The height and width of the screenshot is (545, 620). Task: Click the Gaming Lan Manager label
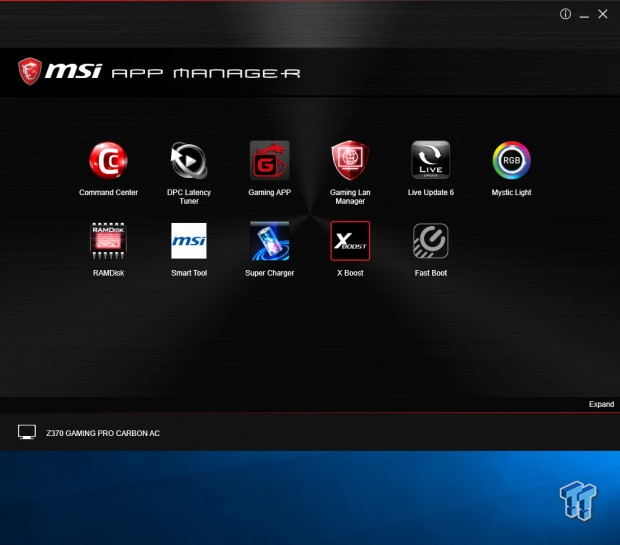click(350, 197)
